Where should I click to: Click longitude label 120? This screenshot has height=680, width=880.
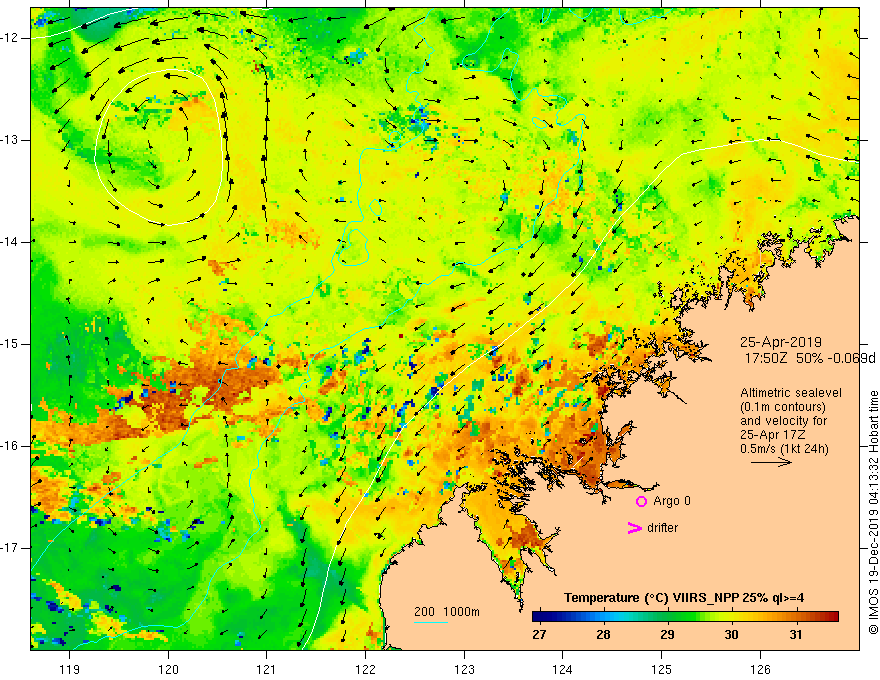tap(168, 669)
